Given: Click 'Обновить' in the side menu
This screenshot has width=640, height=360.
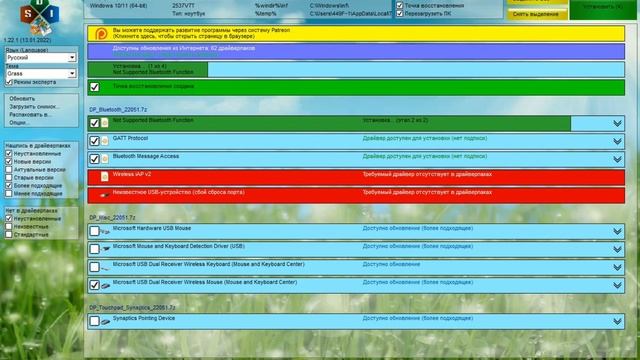Looking at the screenshot, I should 22,98.
